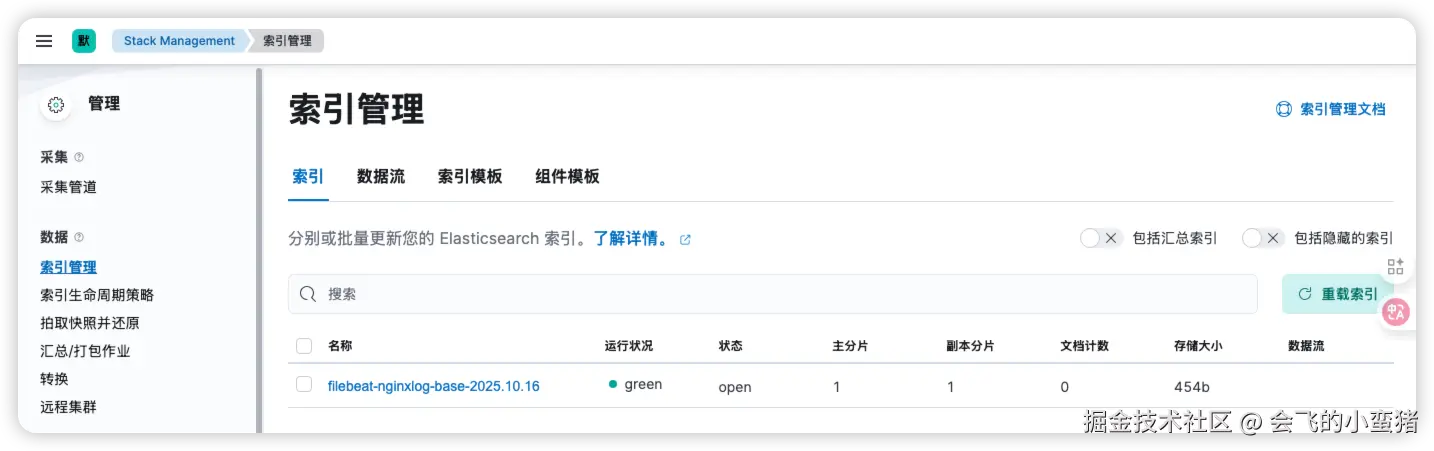This screenshot has width=1434, height=451.
Task: Switch to the 索引模板 tab
Action: pos(470,177)
